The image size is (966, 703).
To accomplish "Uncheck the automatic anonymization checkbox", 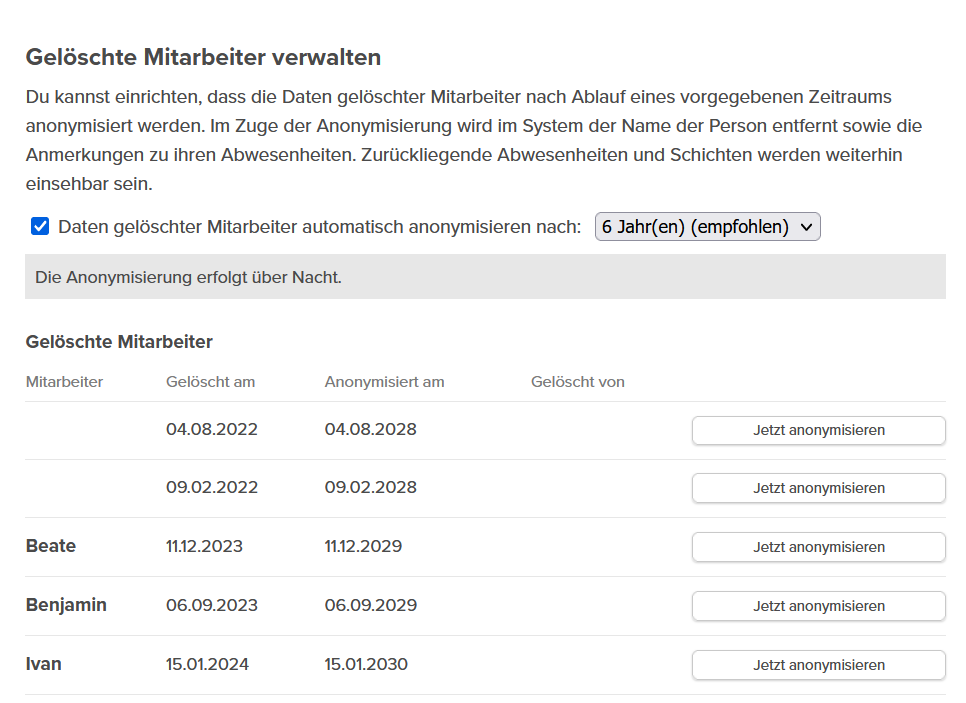I will click(40, 227).
